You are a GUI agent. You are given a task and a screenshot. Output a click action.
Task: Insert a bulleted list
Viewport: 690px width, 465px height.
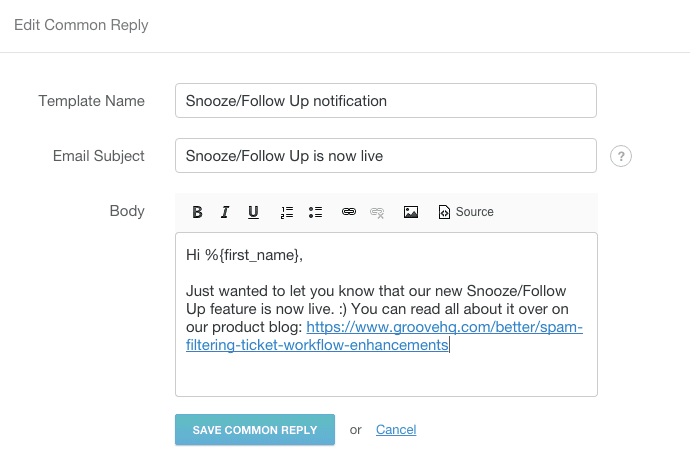[x=315, y=212]
